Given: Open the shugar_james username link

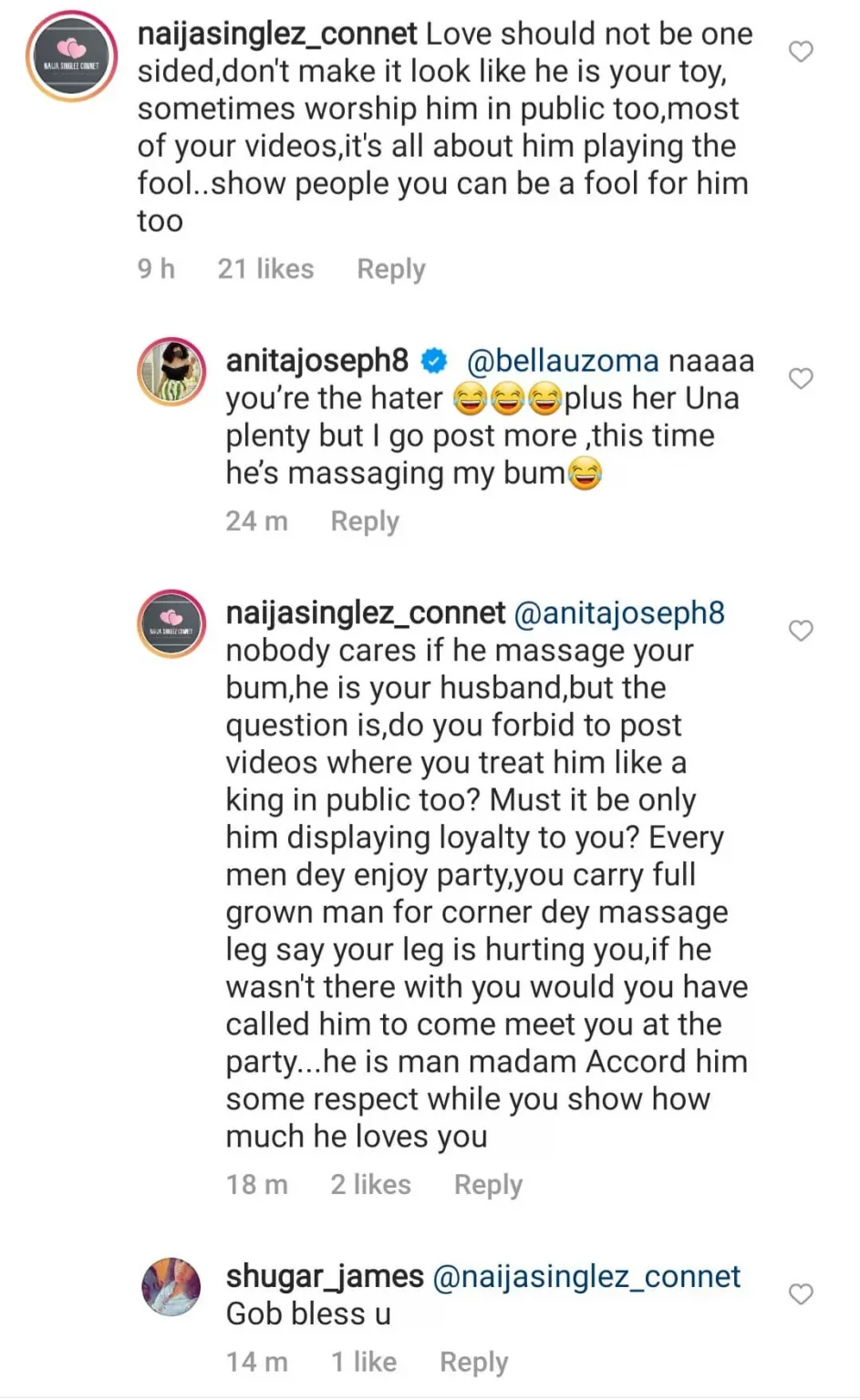Looking at the screenshot, I should click(325, 1277).
